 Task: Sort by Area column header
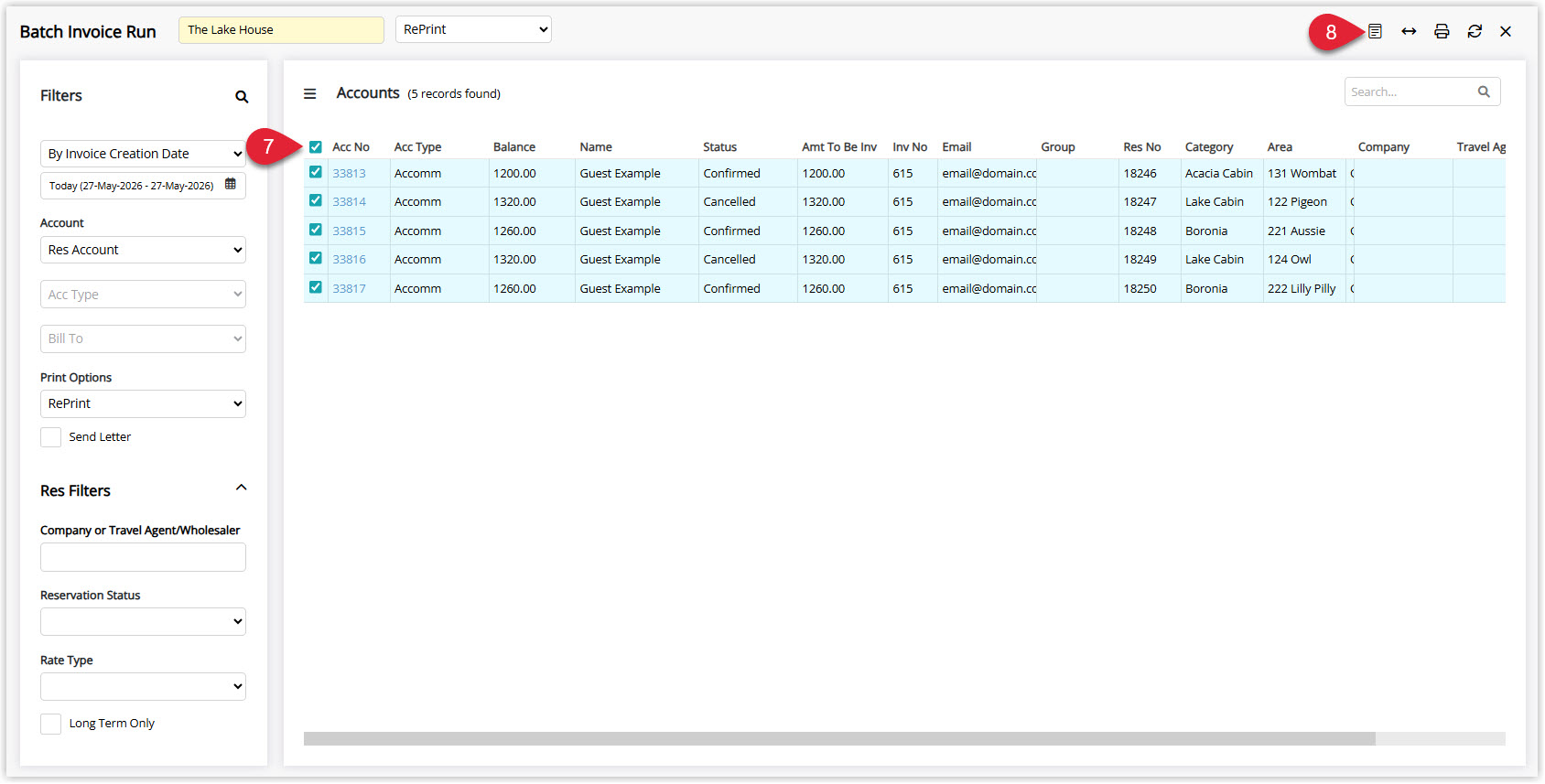(x=1280, y=146)
